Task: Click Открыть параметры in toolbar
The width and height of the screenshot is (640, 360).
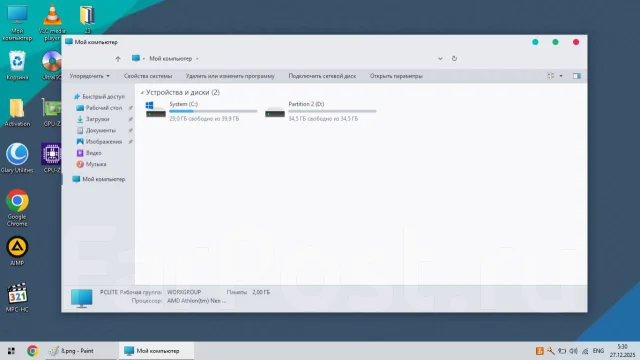Action: [x=396, y=76]
